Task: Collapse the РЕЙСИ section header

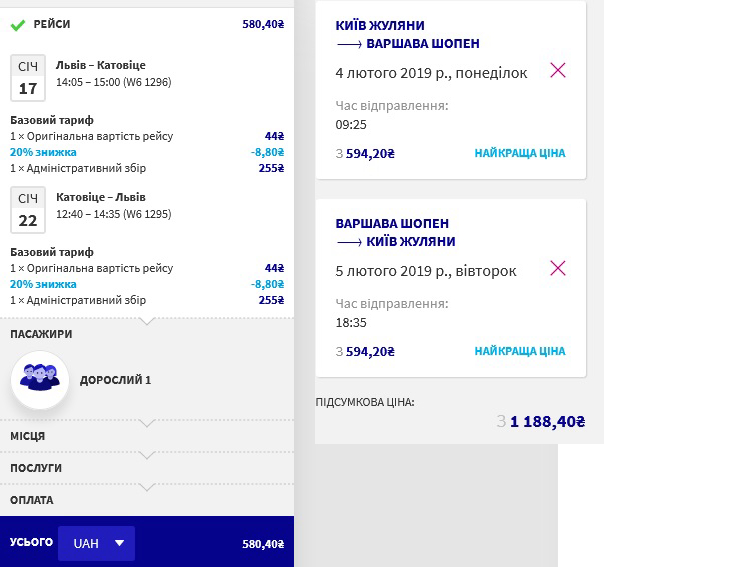Action: tap(147, 24)
